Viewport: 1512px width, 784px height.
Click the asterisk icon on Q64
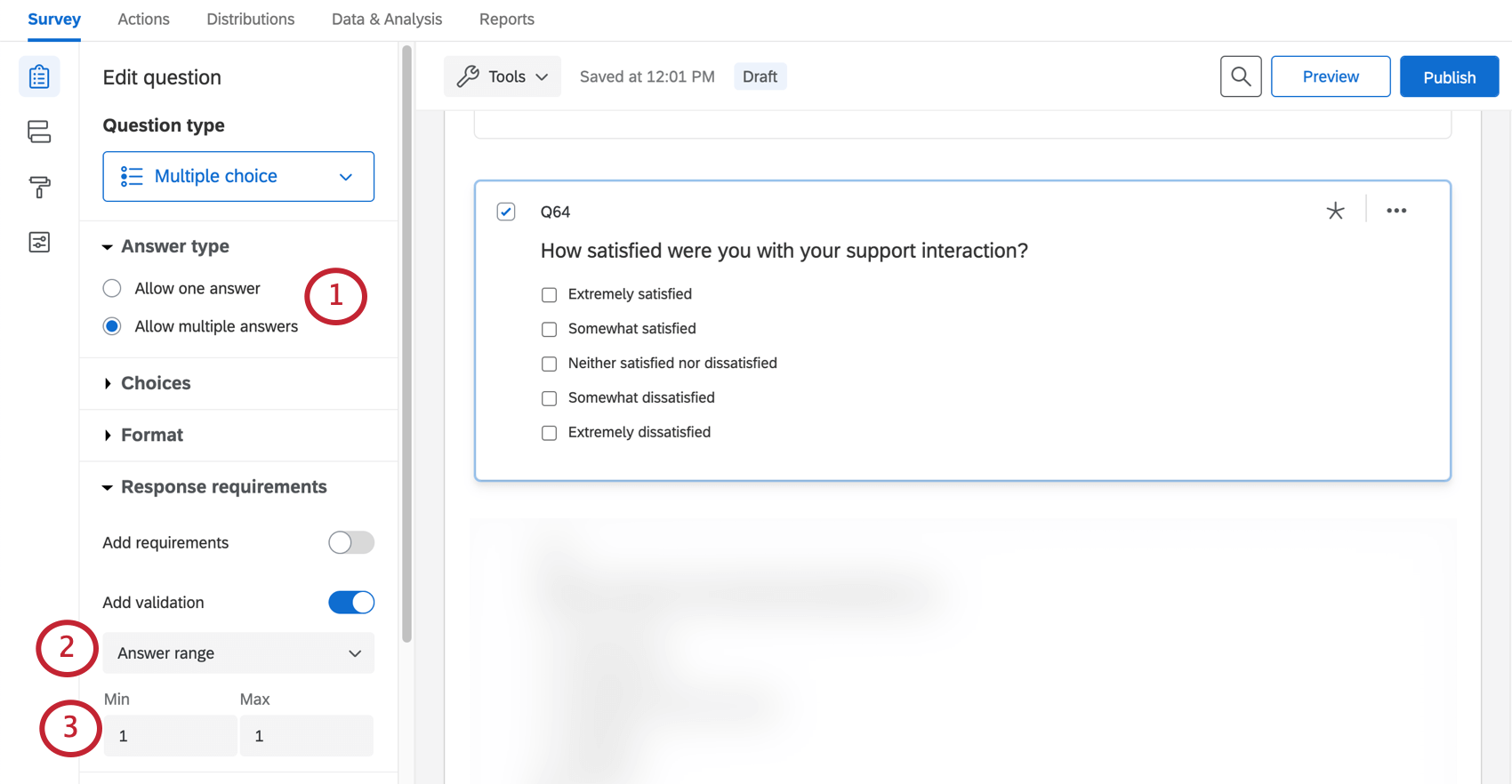[1335, 211]
